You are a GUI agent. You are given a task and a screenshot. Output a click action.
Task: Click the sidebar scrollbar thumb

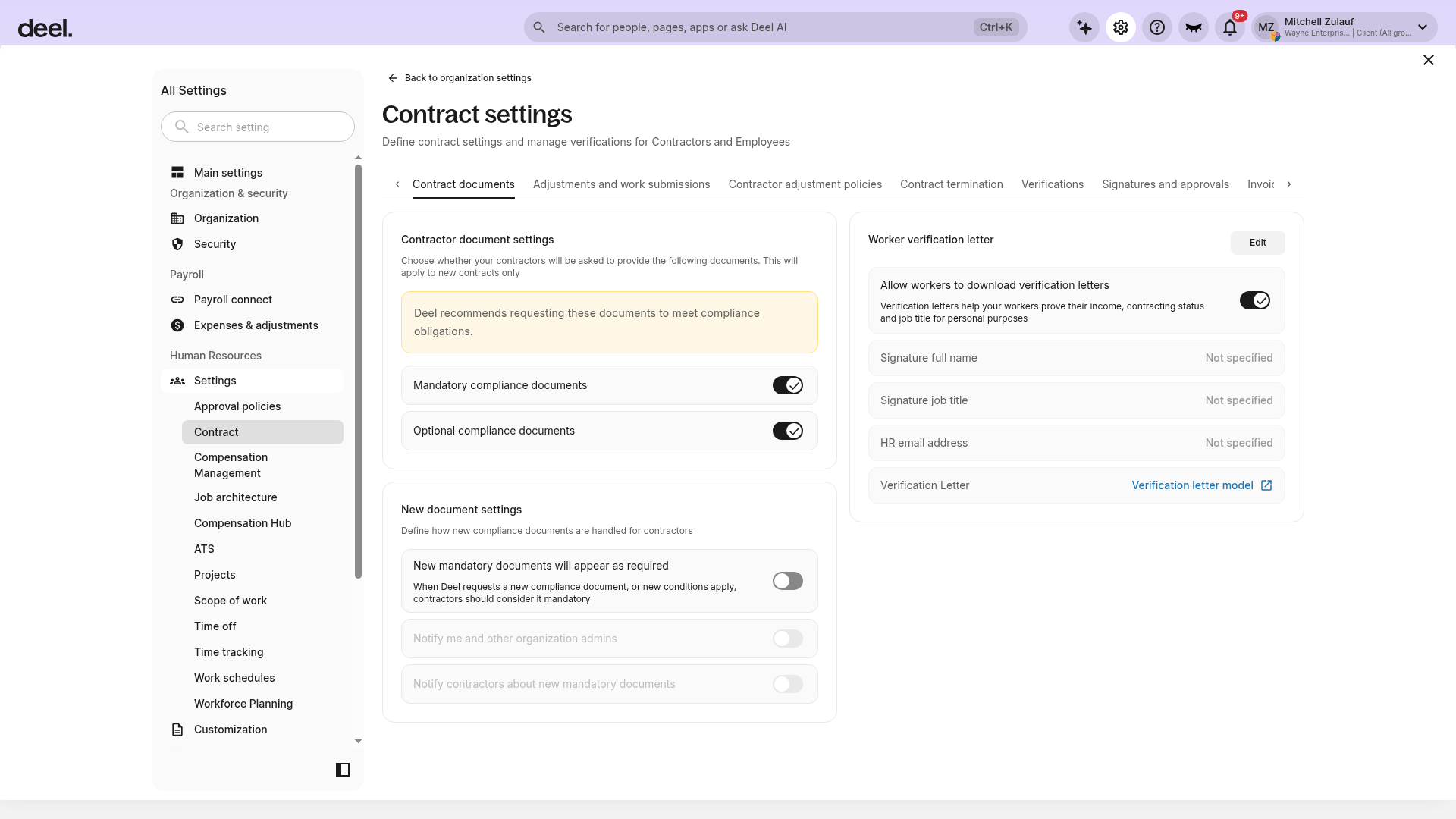[358, 372]
